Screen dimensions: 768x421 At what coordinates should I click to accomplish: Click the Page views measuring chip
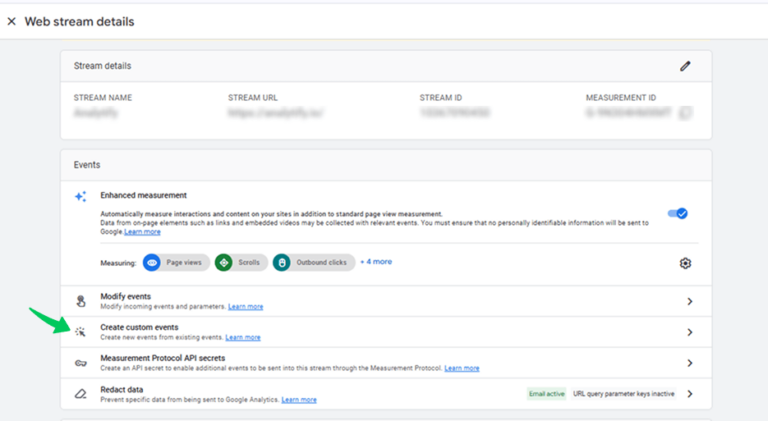click(174, 262)
